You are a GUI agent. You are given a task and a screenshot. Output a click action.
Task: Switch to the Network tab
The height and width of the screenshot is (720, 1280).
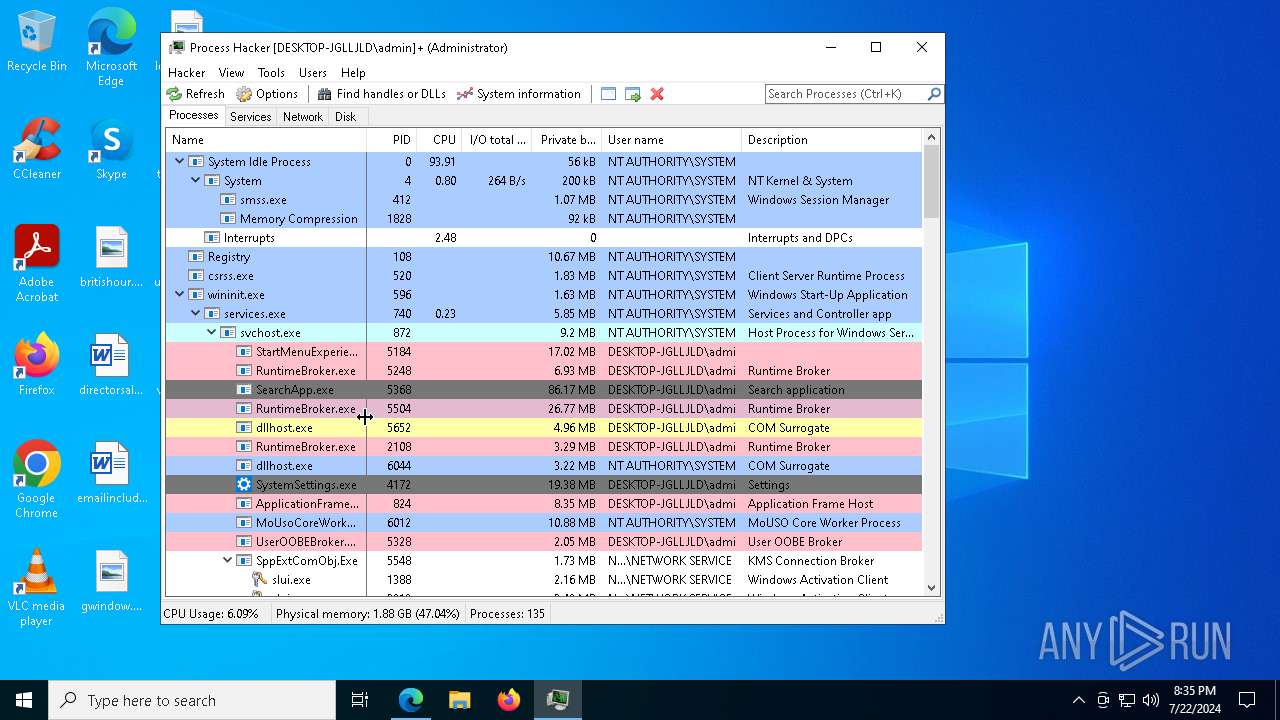[x=303, y=117]
